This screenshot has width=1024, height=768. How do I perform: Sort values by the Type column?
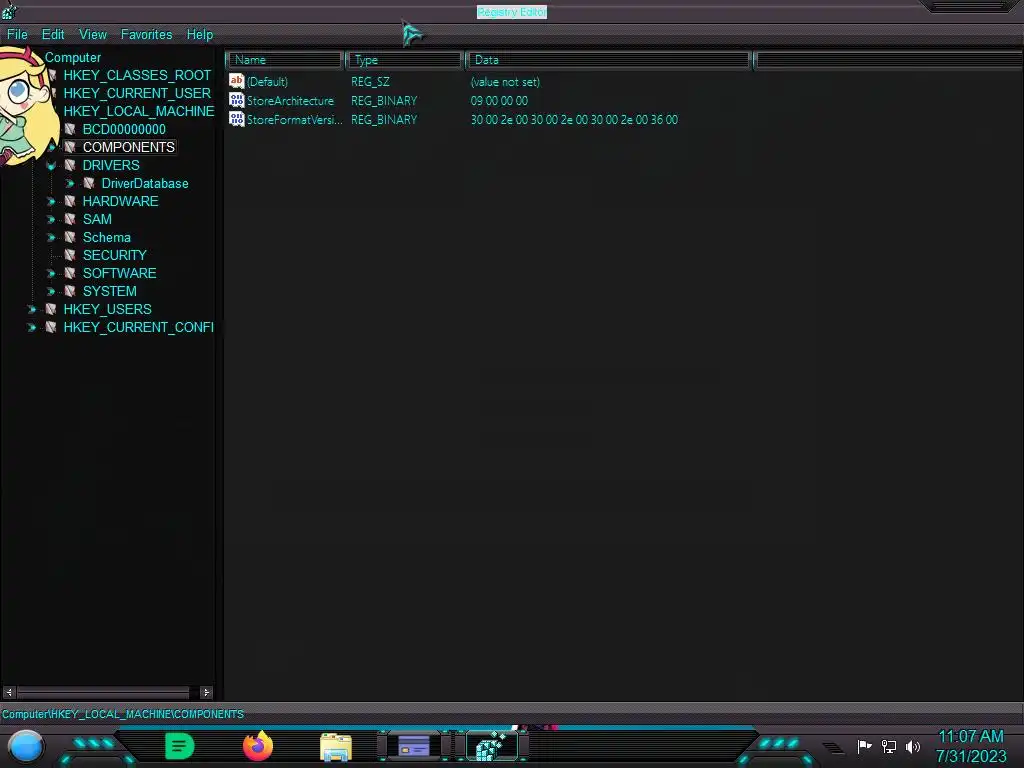coord(405,60)
